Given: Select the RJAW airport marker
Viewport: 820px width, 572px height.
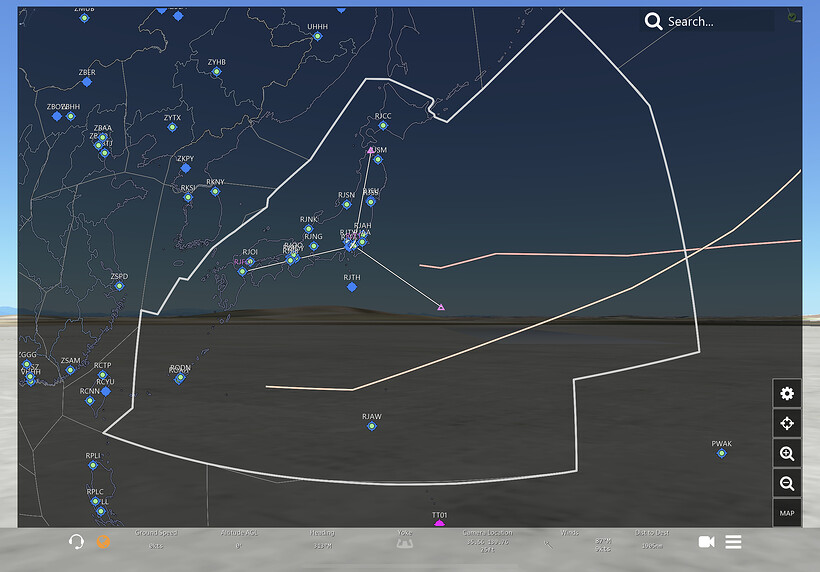Looking at the screenshot, I should [372, 426].
